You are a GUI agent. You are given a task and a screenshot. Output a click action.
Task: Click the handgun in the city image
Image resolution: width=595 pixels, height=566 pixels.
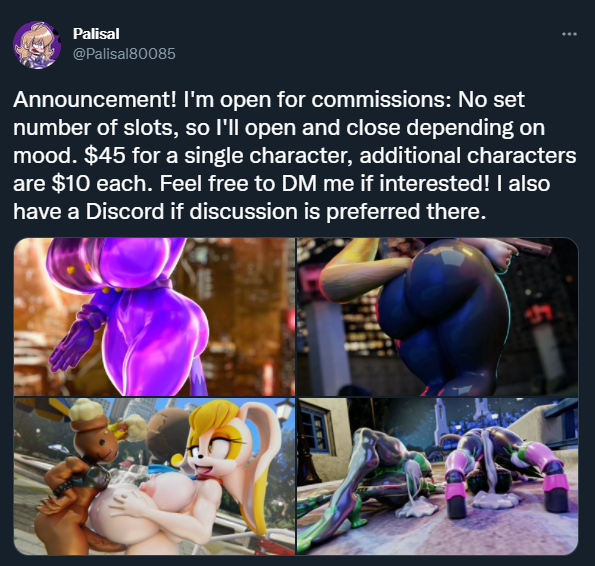[x=529, y=248]
